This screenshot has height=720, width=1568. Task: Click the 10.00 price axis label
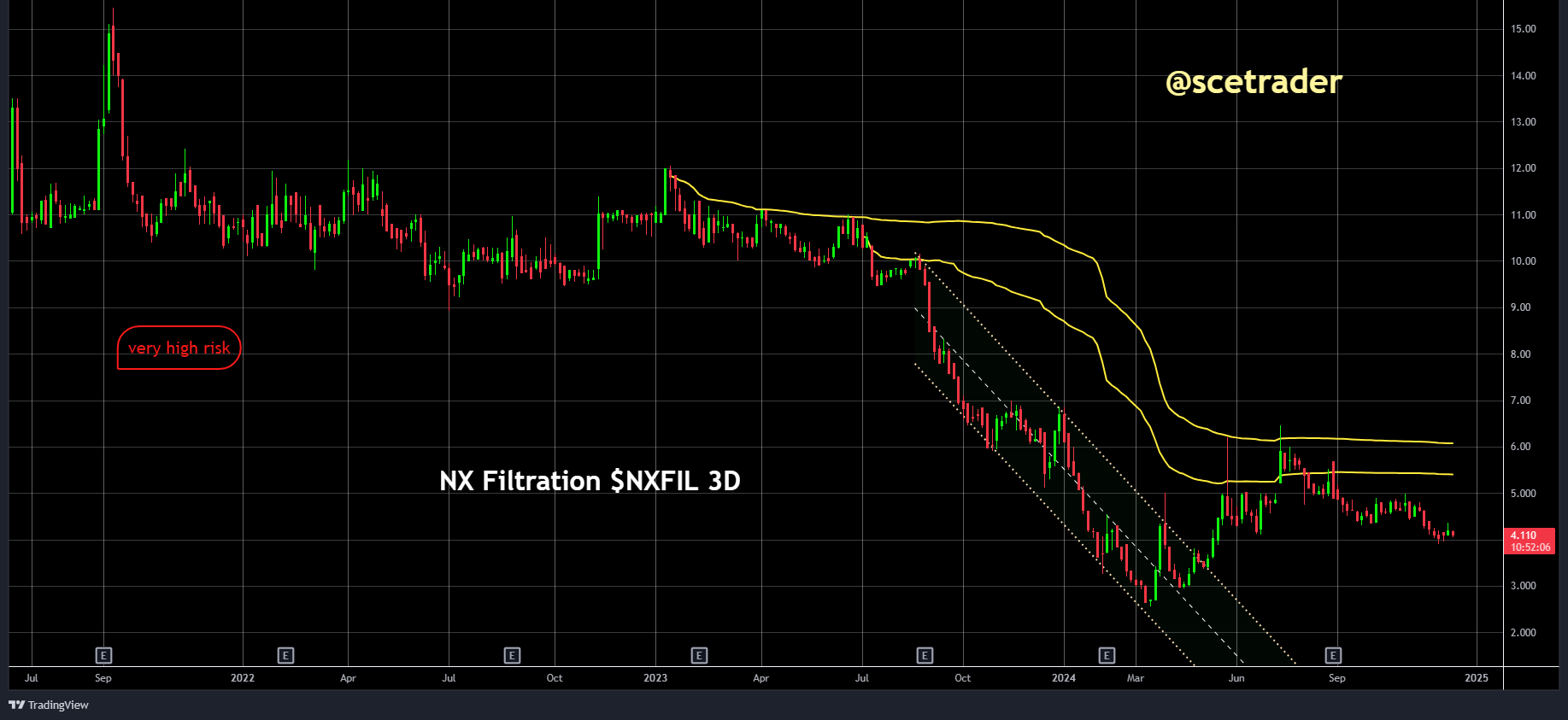tap(1523, 261)
